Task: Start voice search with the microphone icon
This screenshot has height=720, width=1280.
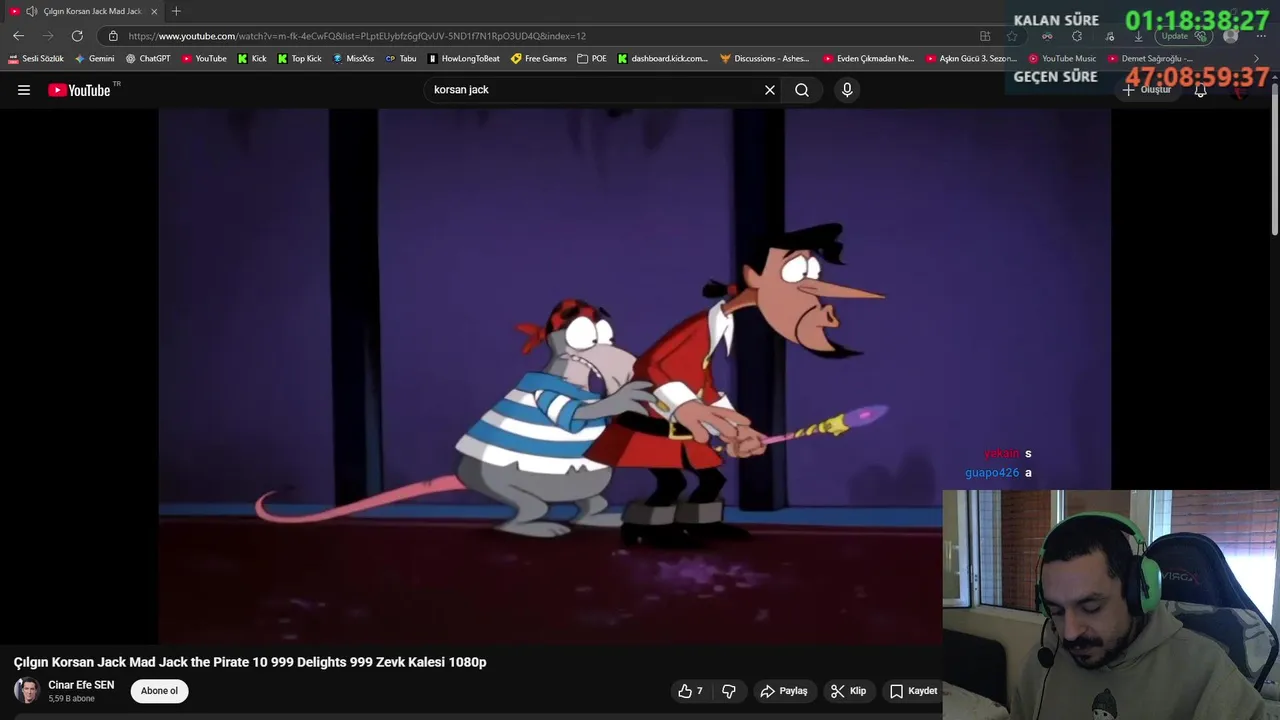Action: coord(847,90)
